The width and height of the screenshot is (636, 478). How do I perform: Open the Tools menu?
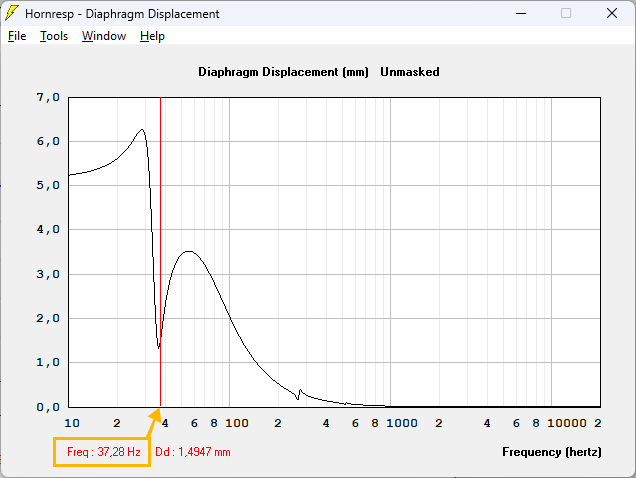(54, 36)
